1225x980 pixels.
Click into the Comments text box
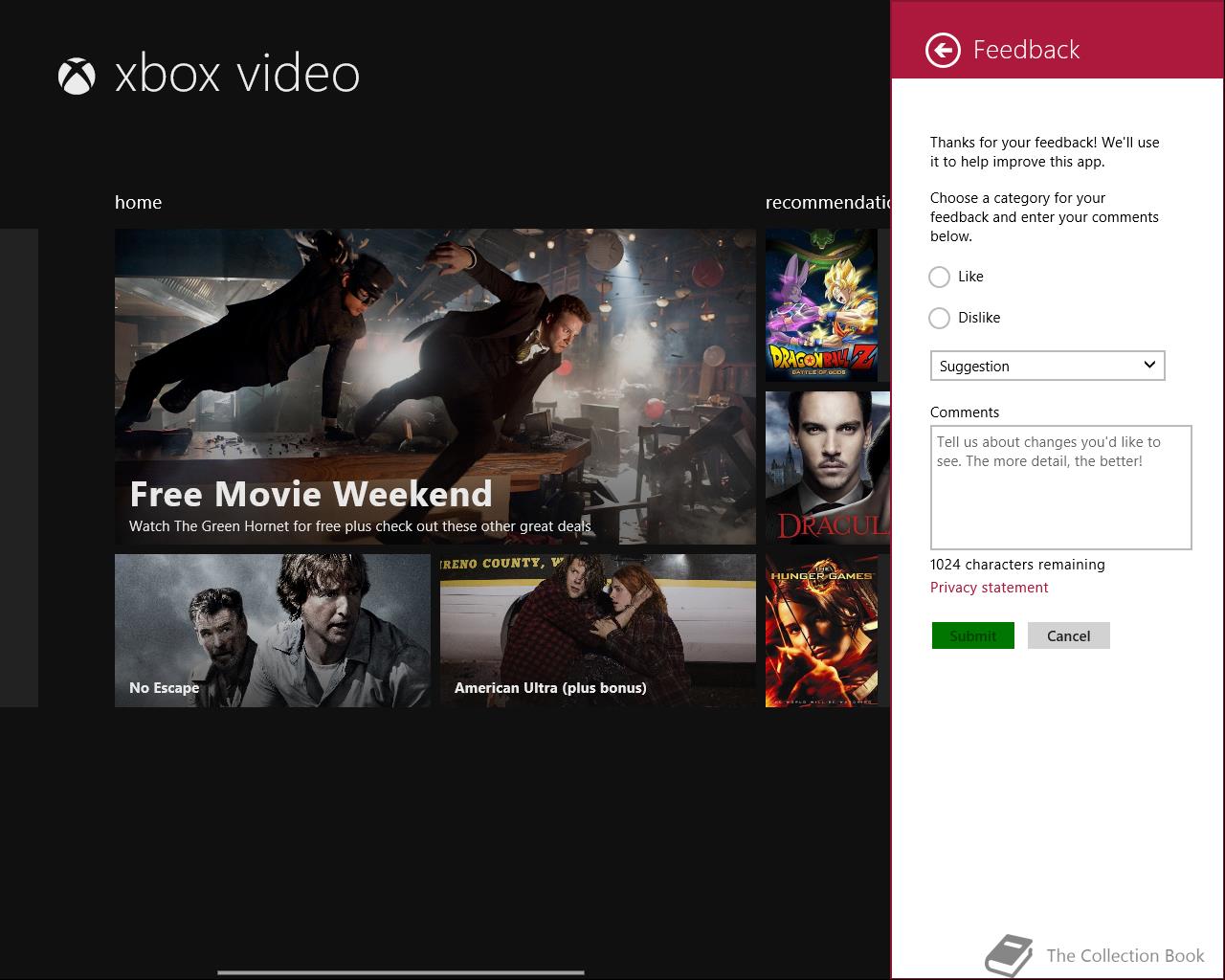(x=1061, y=488)
